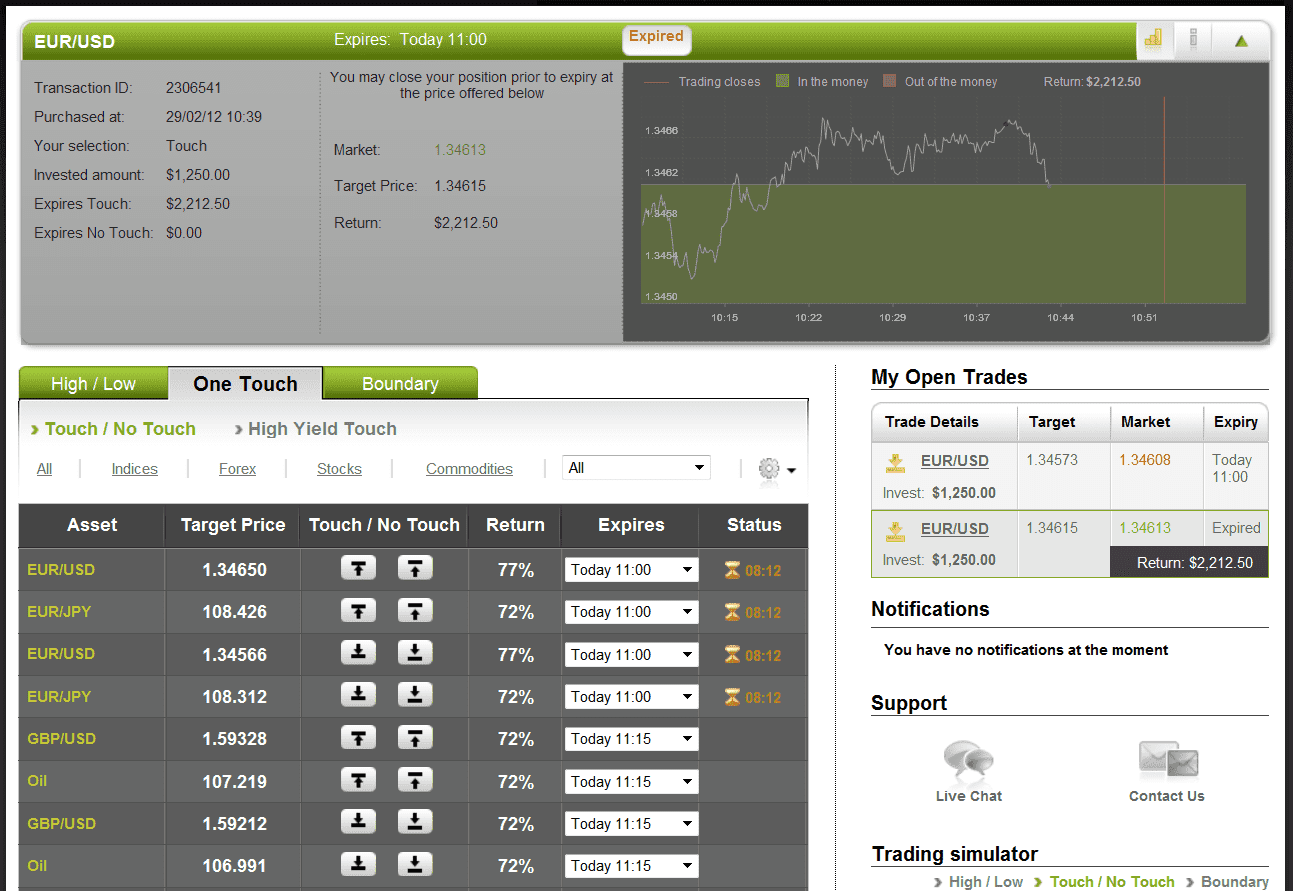Open Touch / No Touch link in Trading simulator
The image size is (1293, 891).
pos(1112,882)
